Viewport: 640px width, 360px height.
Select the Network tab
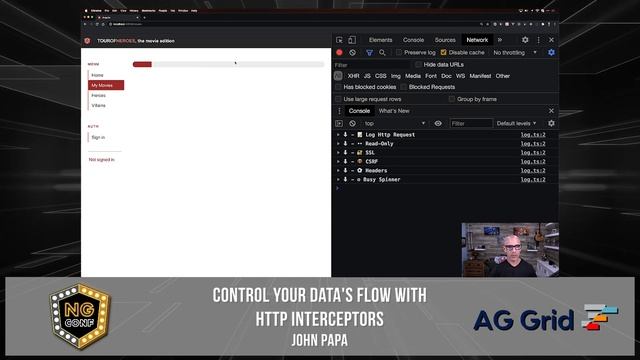[477, 40]
